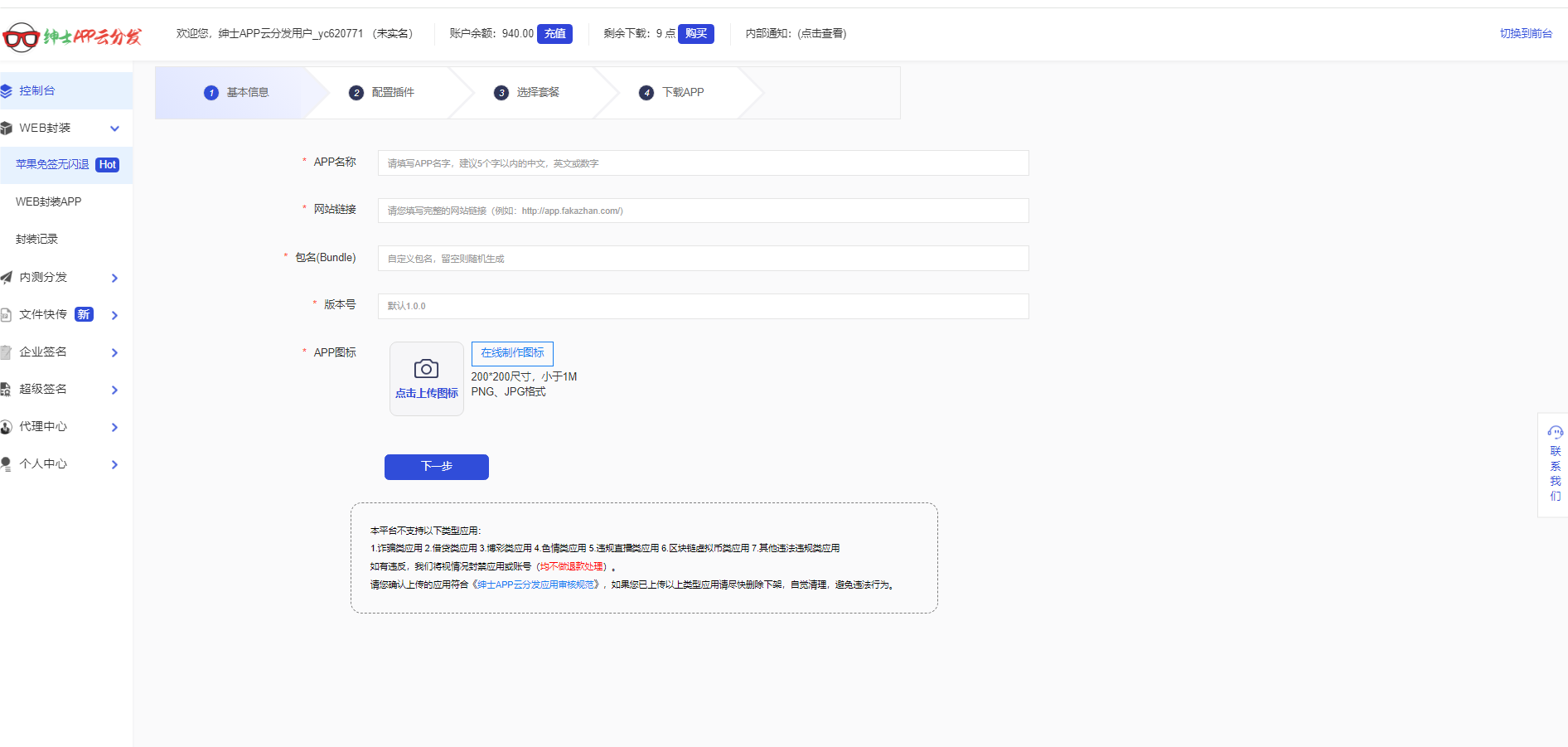Focus the APP名称 input field
This screenshot has width=1568, height=747.
coord(703,163)
